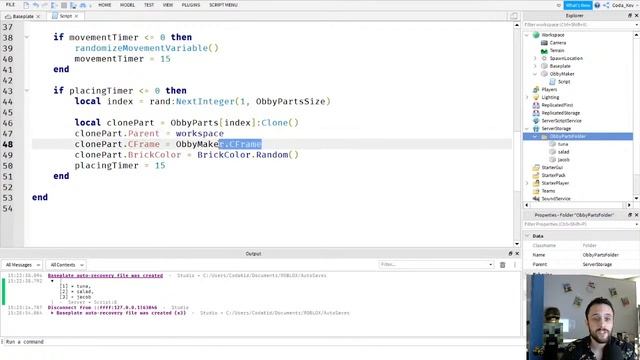Image resolution: width=640 pixels, height=360 pixels.
Task: Click the Workspace globe icon in Explorer
Action: tap(536, 35)
